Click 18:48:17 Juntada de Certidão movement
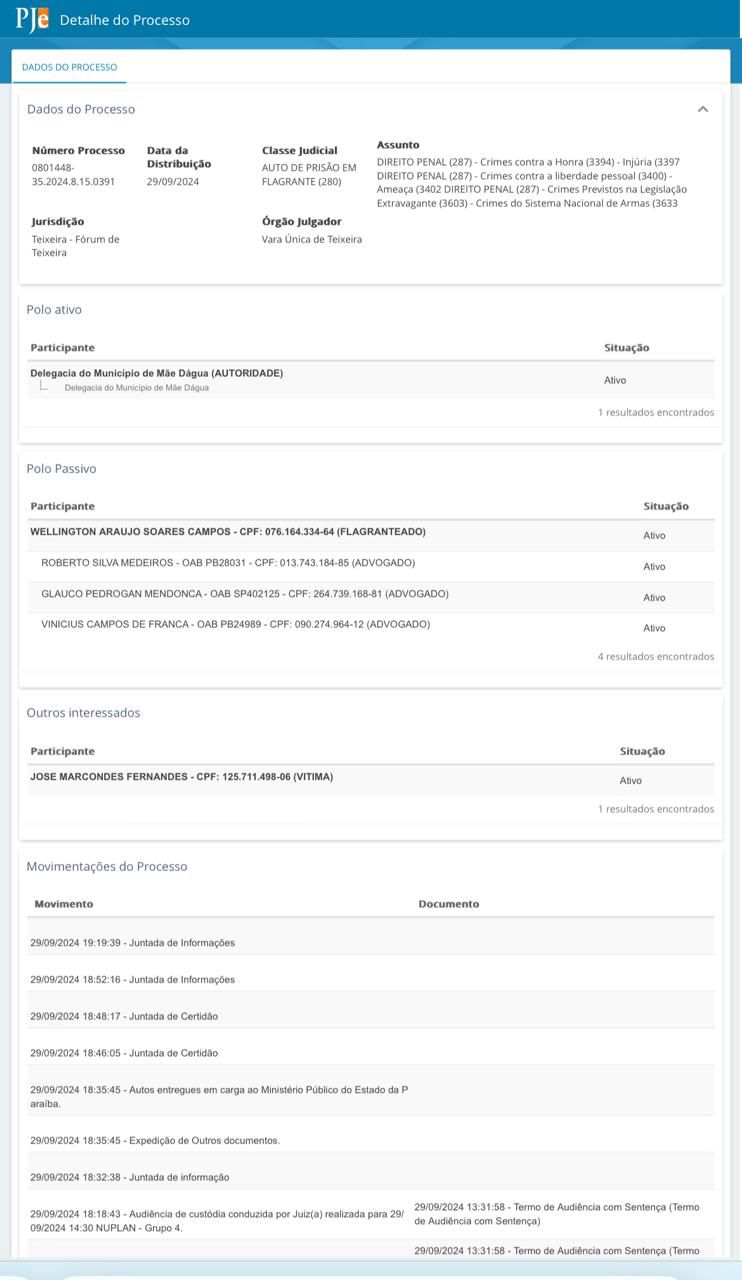 (x=124, y=1016)
